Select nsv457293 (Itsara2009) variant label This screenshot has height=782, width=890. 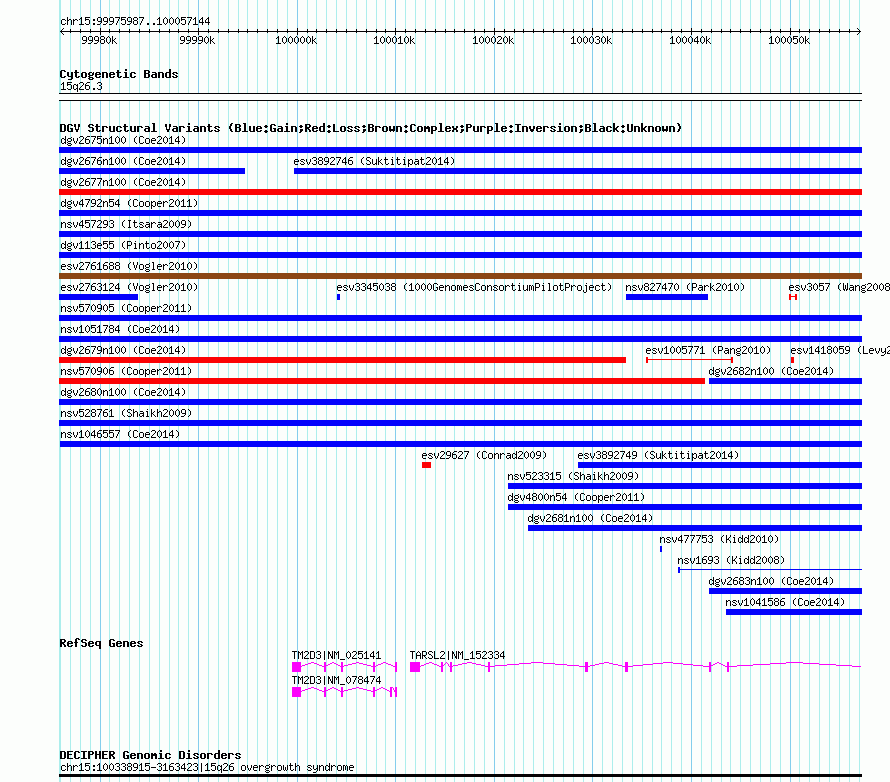coord(126,224)
